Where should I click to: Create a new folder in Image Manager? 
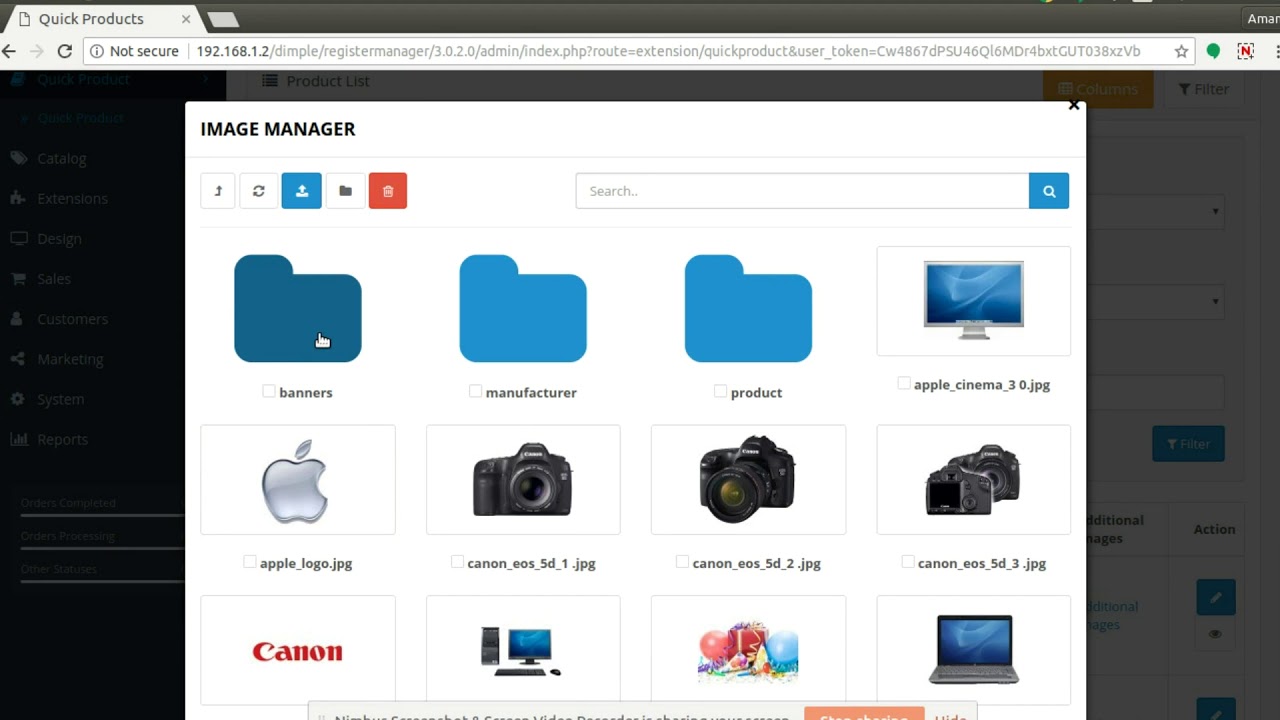point(345,190)
